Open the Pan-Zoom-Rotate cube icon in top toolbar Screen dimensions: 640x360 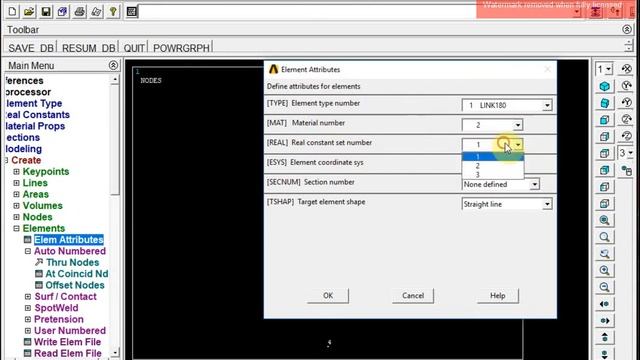(62, 11)
